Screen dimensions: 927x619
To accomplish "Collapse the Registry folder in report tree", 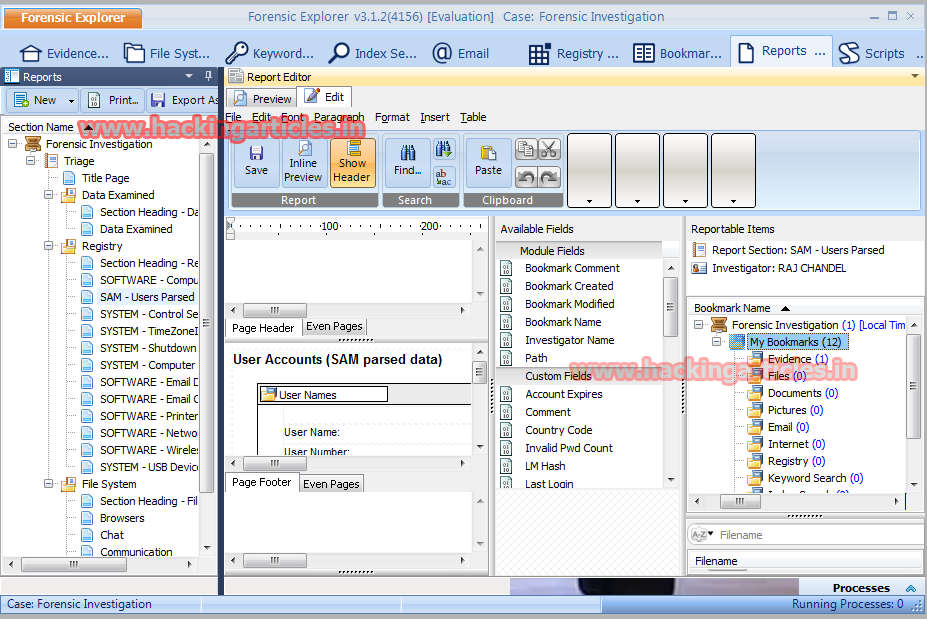I will pyautogui.click(x=48, y=246).
